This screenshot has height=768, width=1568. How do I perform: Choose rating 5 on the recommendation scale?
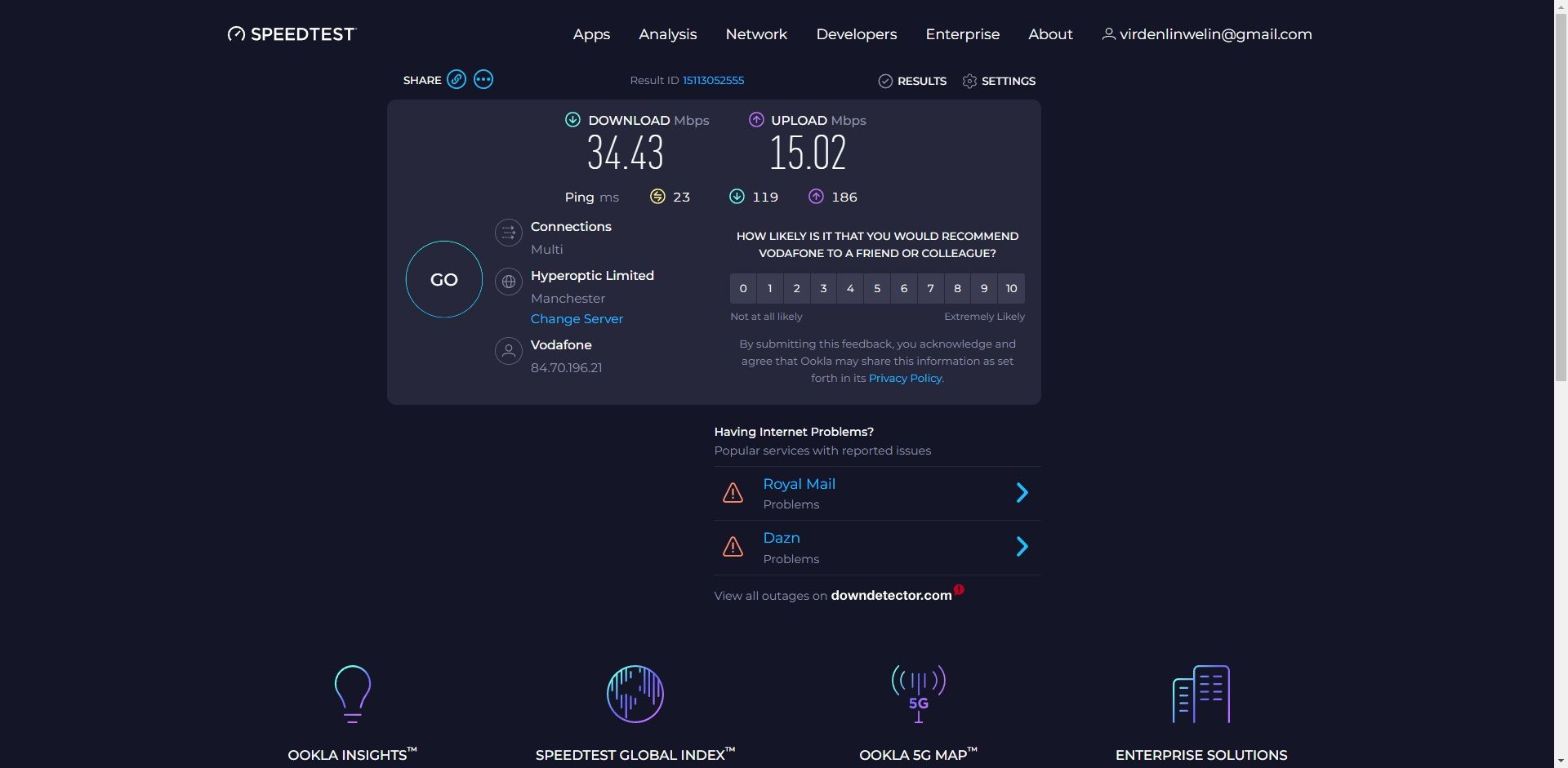[876, 288]
